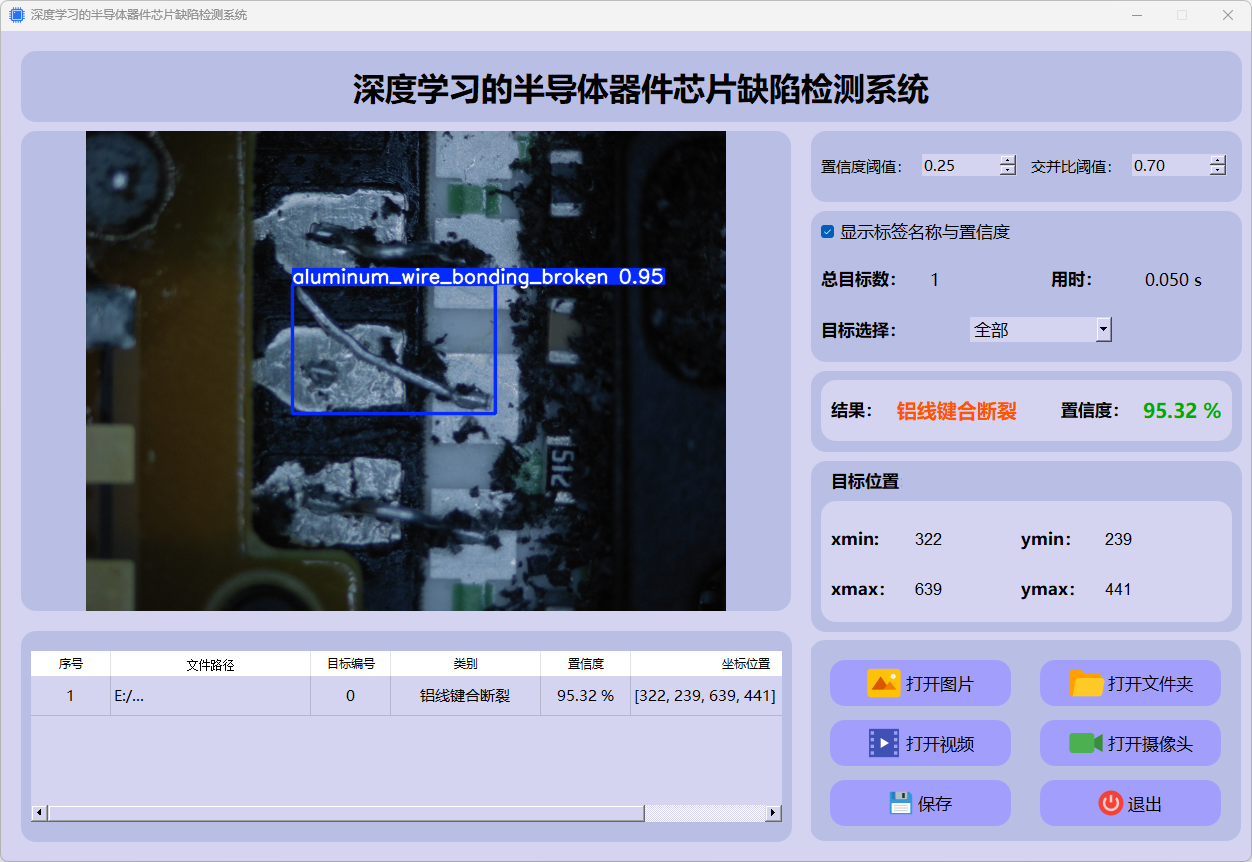Screen dimensions: 1252x862
Task: Click the 类别 column header
Action: [465, 664]
